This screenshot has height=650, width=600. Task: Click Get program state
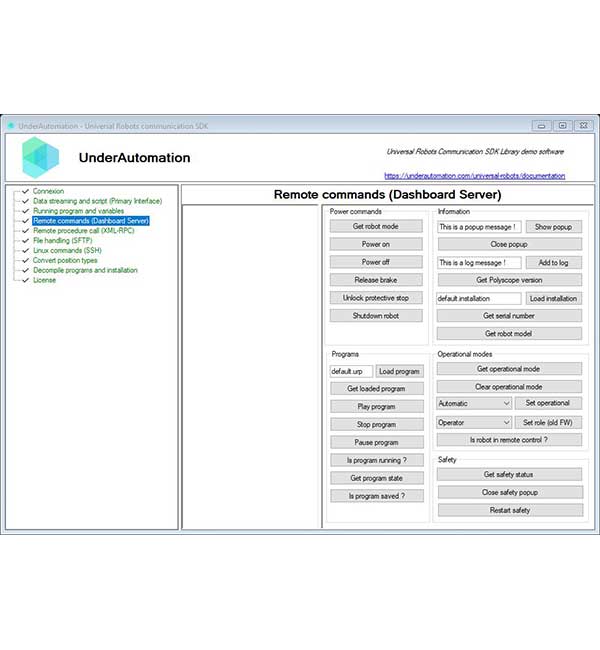[x=377, y=478]
